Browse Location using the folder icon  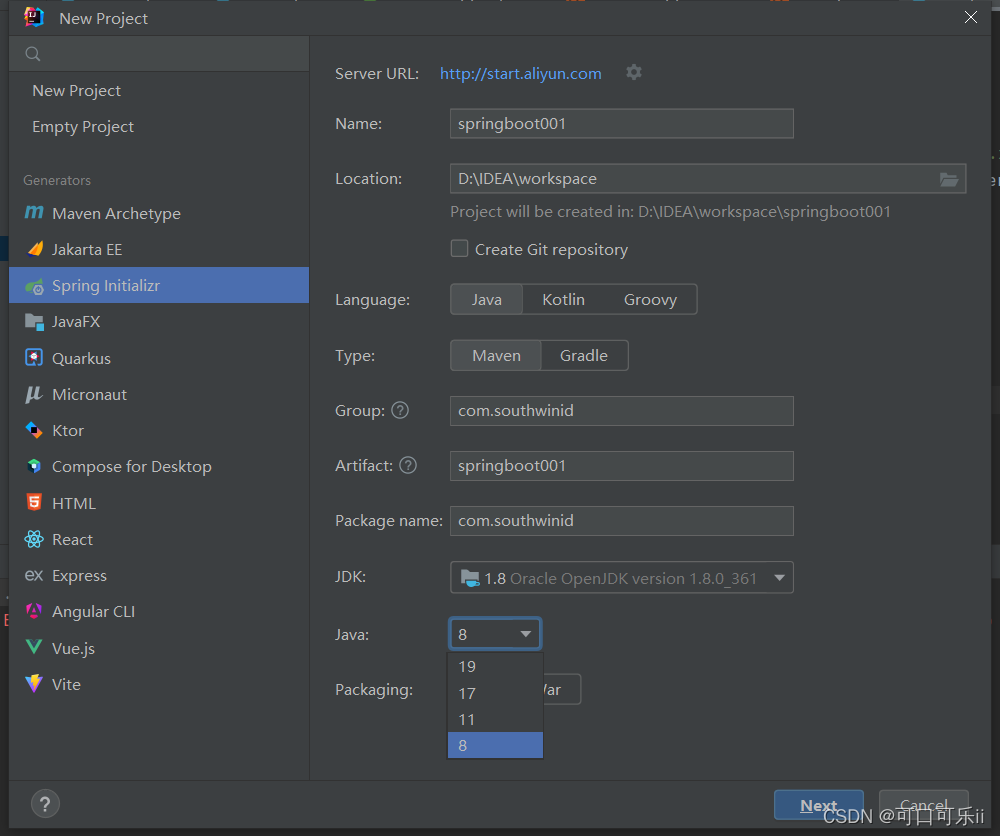pos(948,178)
